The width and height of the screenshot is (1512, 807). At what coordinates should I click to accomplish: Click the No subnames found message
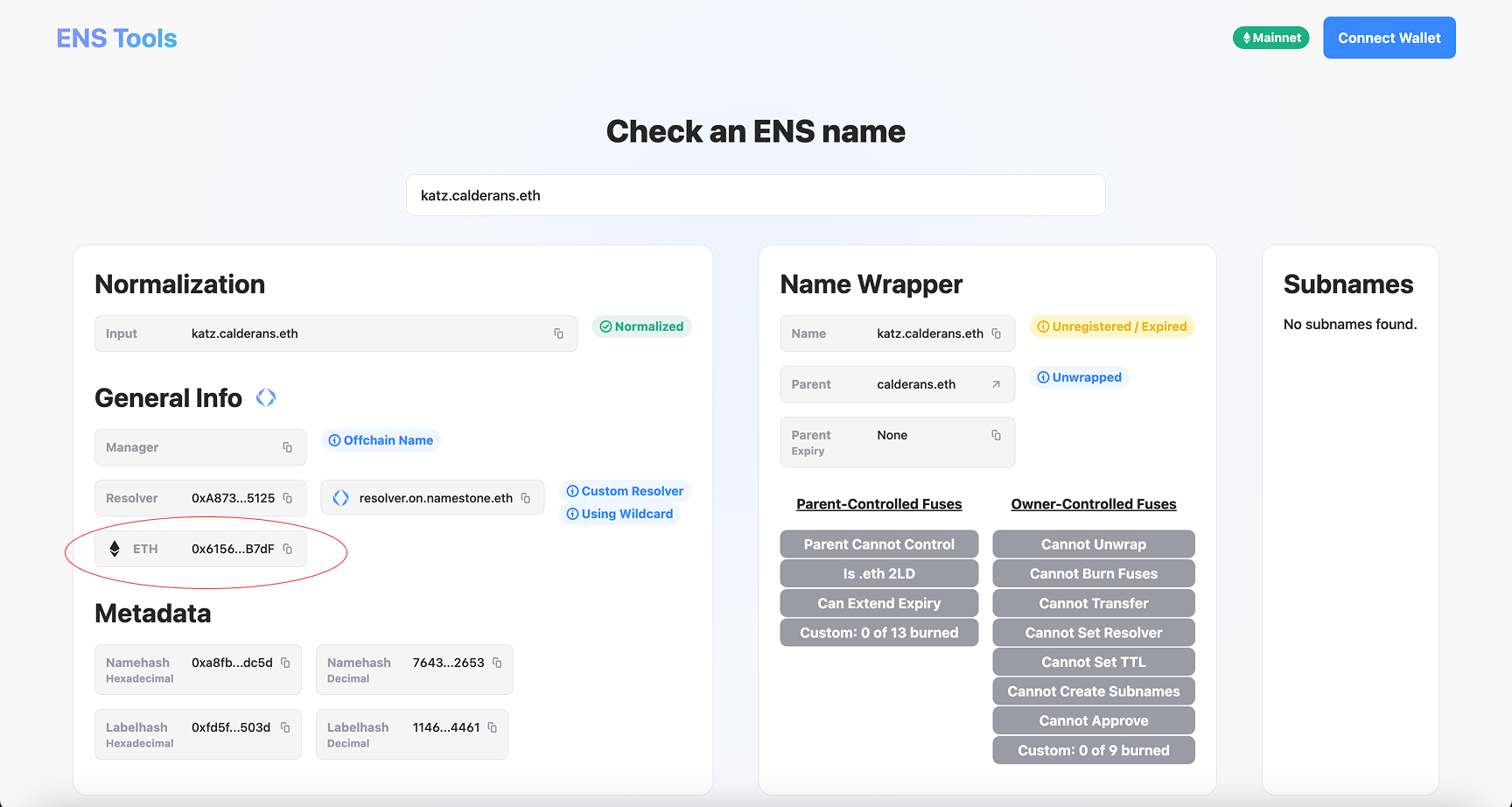(1350, 324)
